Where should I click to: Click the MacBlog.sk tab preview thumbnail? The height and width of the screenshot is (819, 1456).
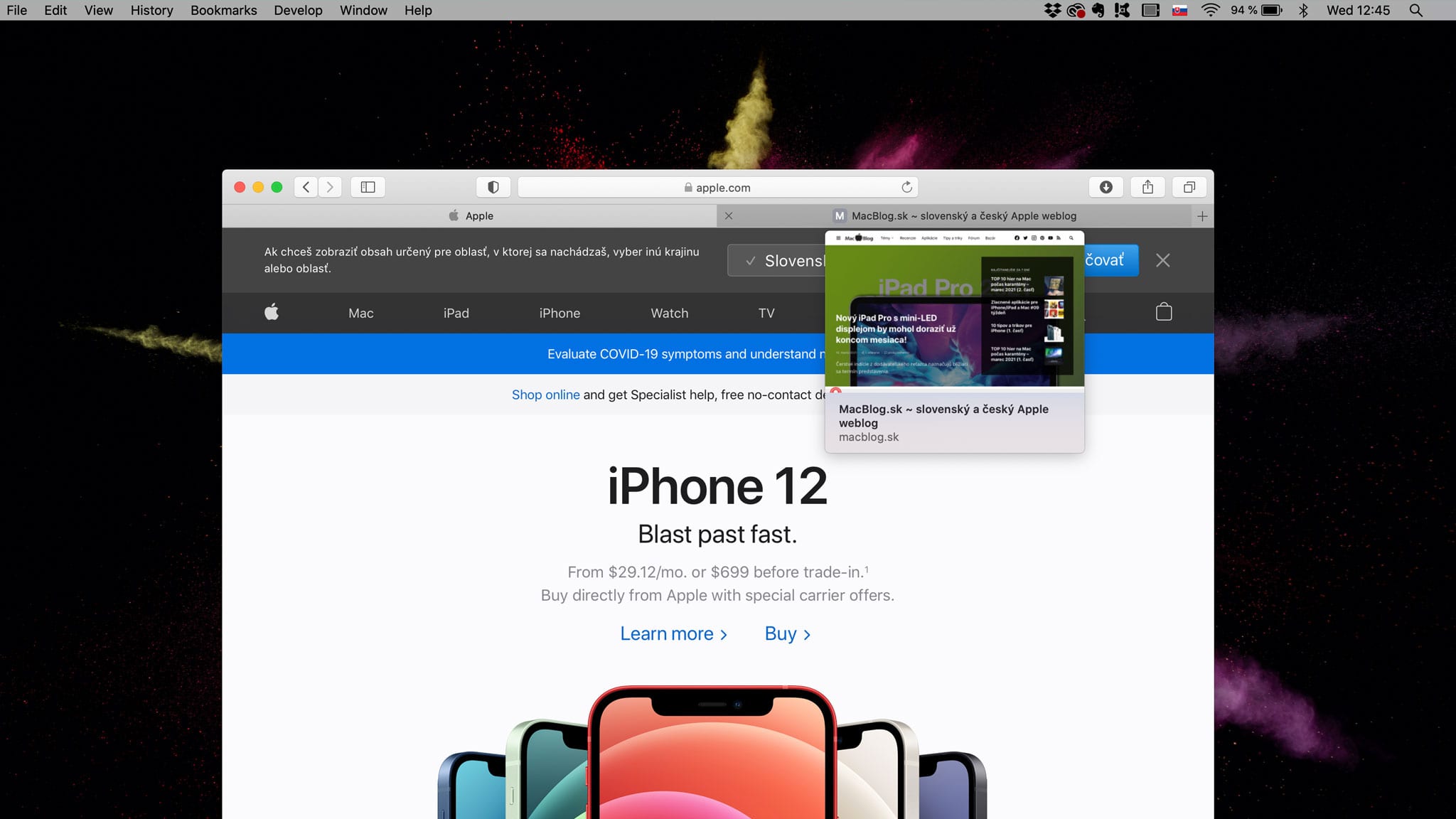(954, 310)
